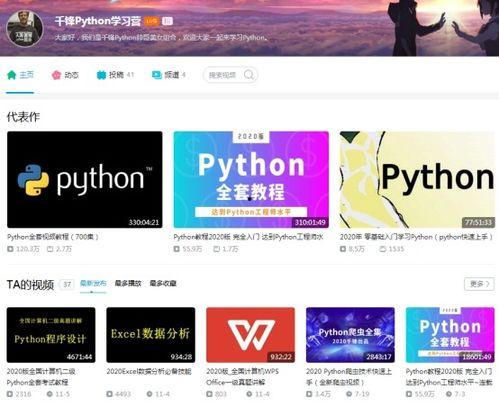The image size is (499, 407).
Task: Open the yellow Python 零基础入门 video thumbnail
Action: [x=417, y=180]
